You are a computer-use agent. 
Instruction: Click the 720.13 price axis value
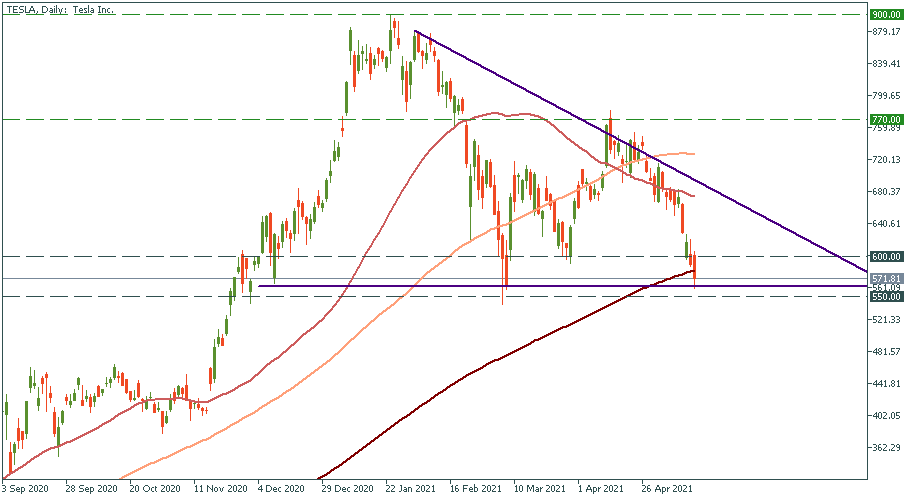click(887, 160)
